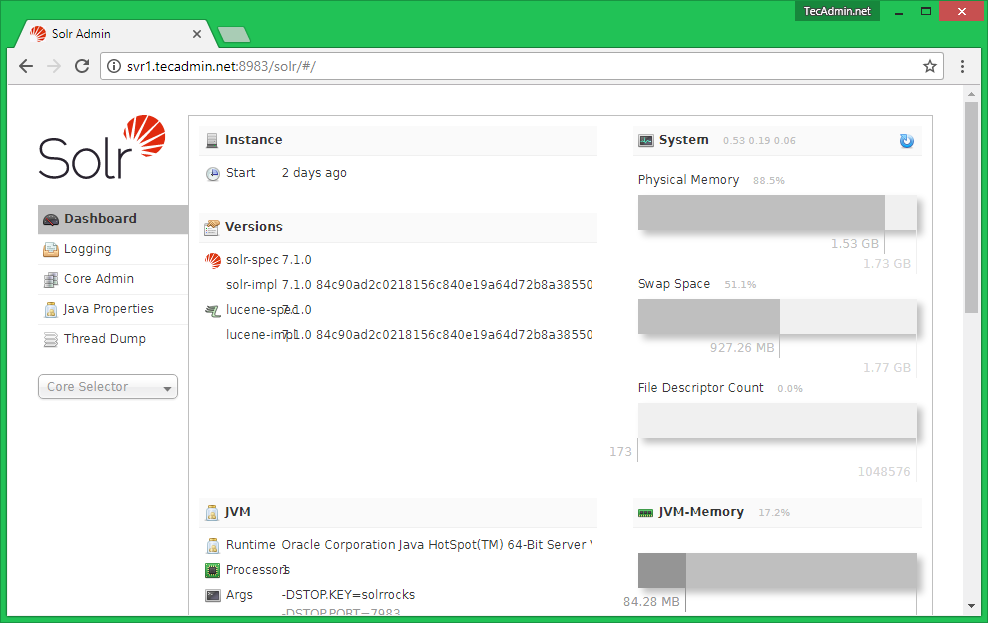Viewport: 988px width, 623px height.
Task: Click the lucene-spec feather icon
Action: pos(213,310)
